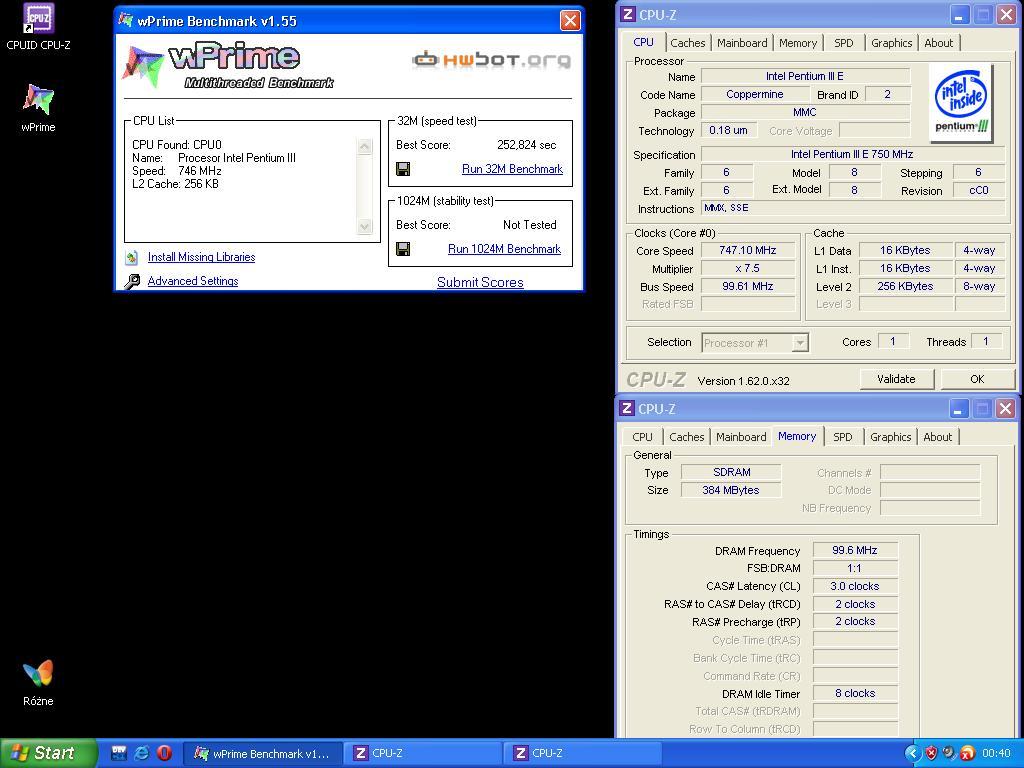
Task: Switch to Mainboard tab in top CPU-Z window
Action: pyautogui.click(x=742, y=43)
